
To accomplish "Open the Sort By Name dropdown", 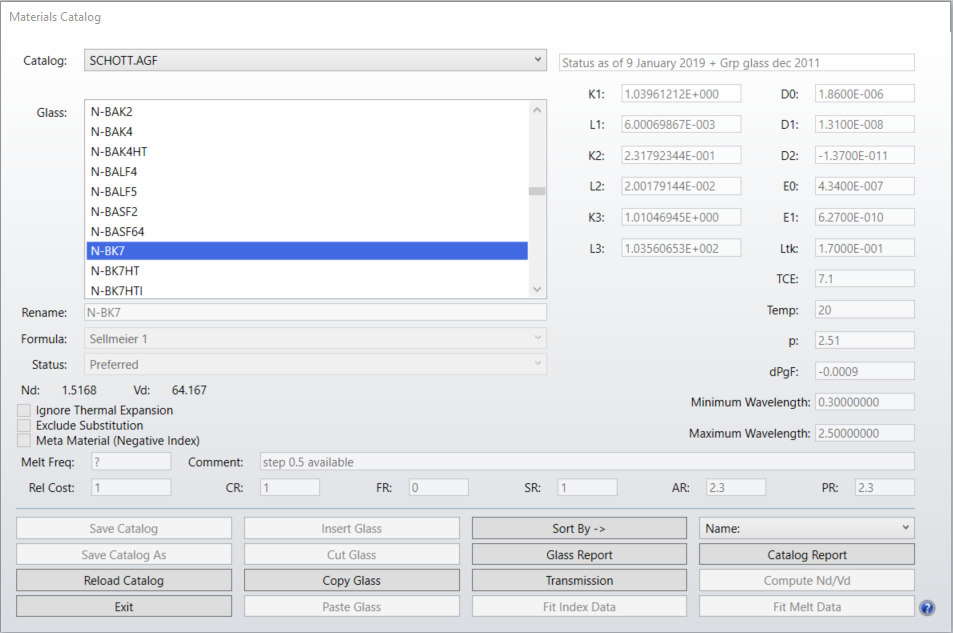I will (x=807, y=528).
